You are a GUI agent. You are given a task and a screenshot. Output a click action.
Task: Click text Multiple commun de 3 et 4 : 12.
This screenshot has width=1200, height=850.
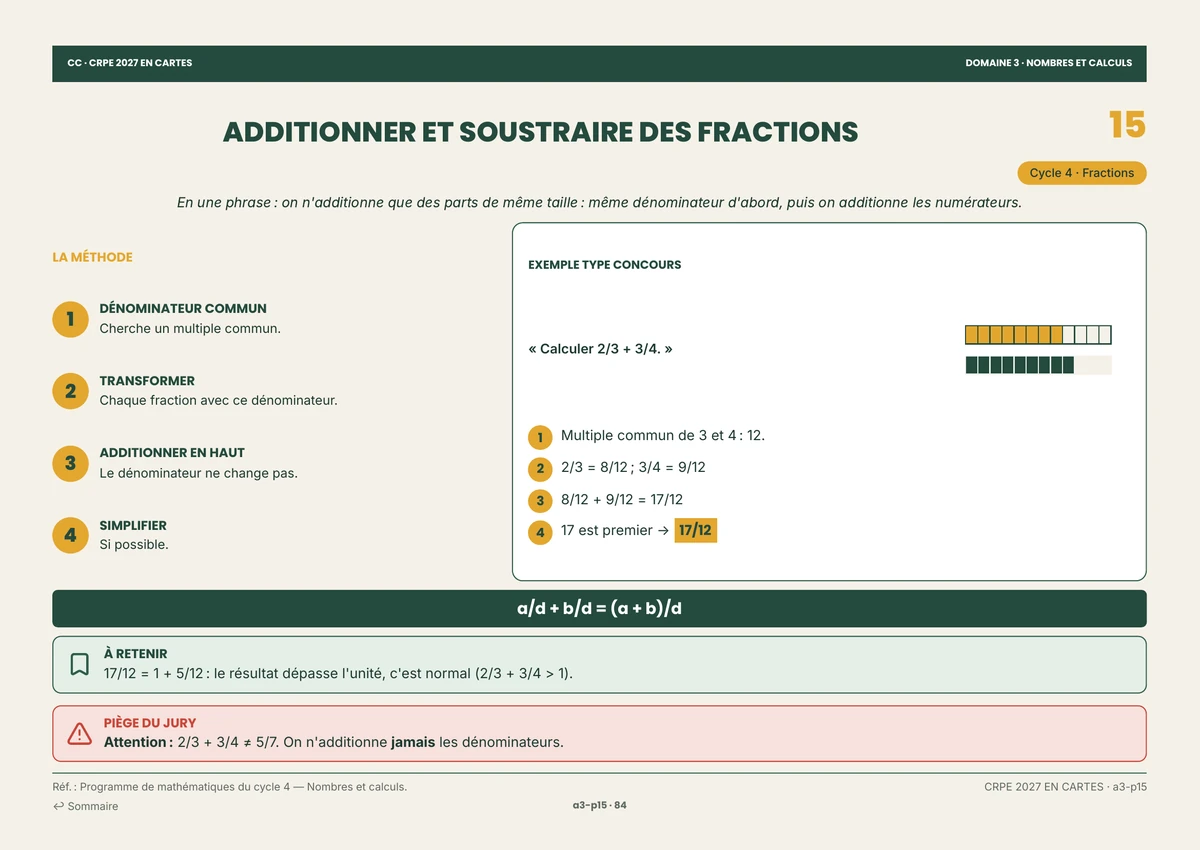[663, 435]
